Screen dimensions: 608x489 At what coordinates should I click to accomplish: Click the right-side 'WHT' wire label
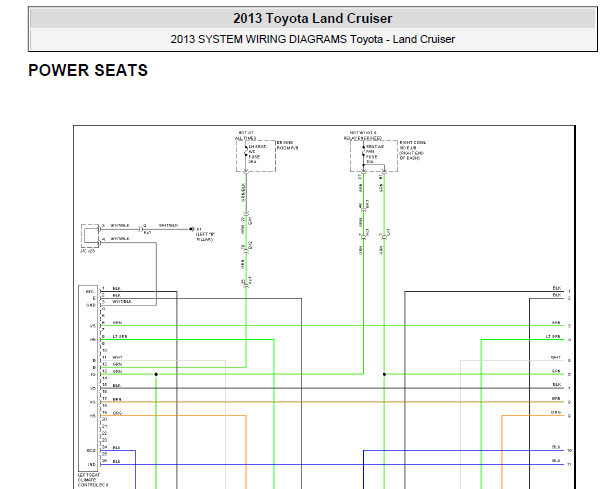click(556, 357)
